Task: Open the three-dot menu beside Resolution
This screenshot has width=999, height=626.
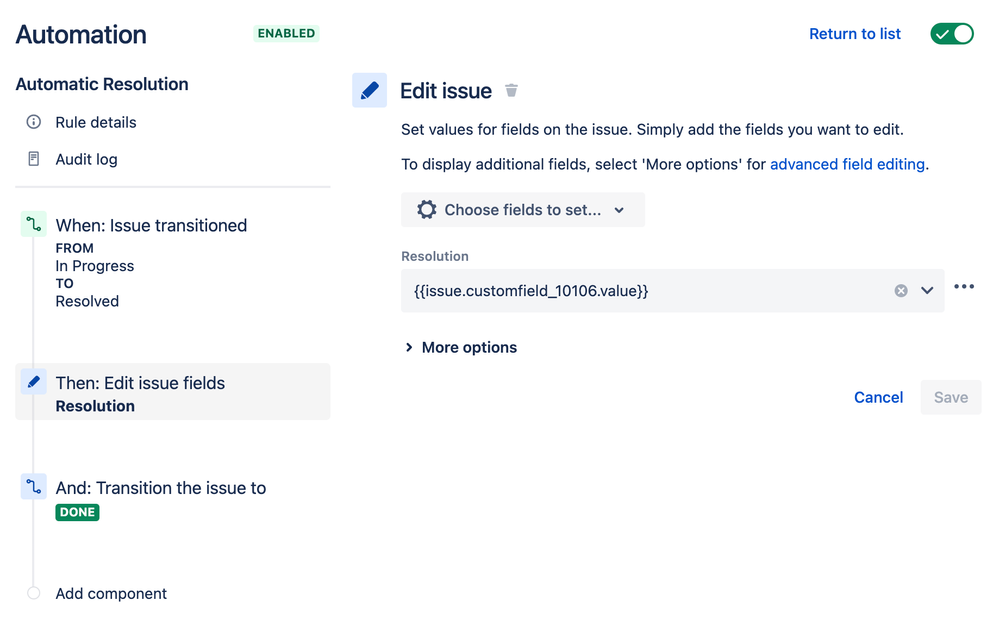Action: click(964, 287)
